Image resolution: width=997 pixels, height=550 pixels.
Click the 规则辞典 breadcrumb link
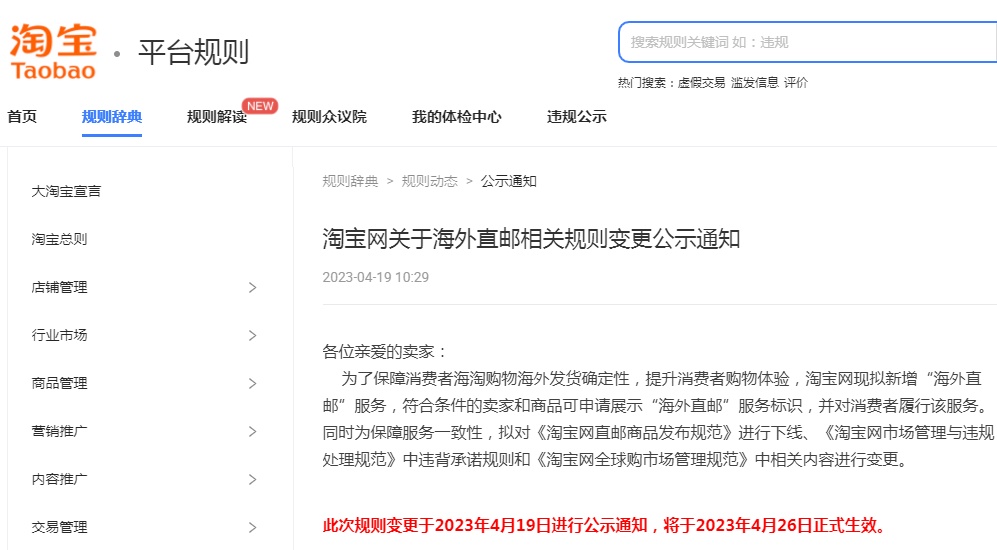point(350,181)
